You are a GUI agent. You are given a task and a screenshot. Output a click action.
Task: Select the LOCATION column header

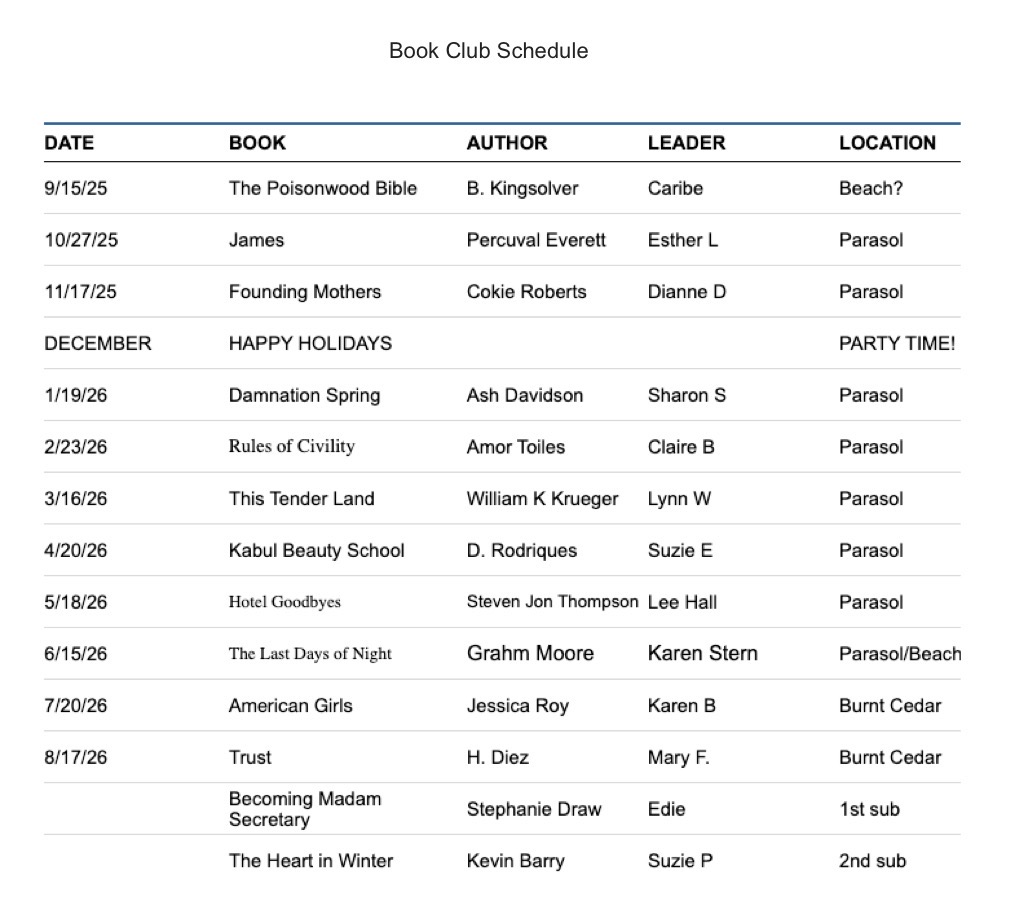(x=887, y=143)
